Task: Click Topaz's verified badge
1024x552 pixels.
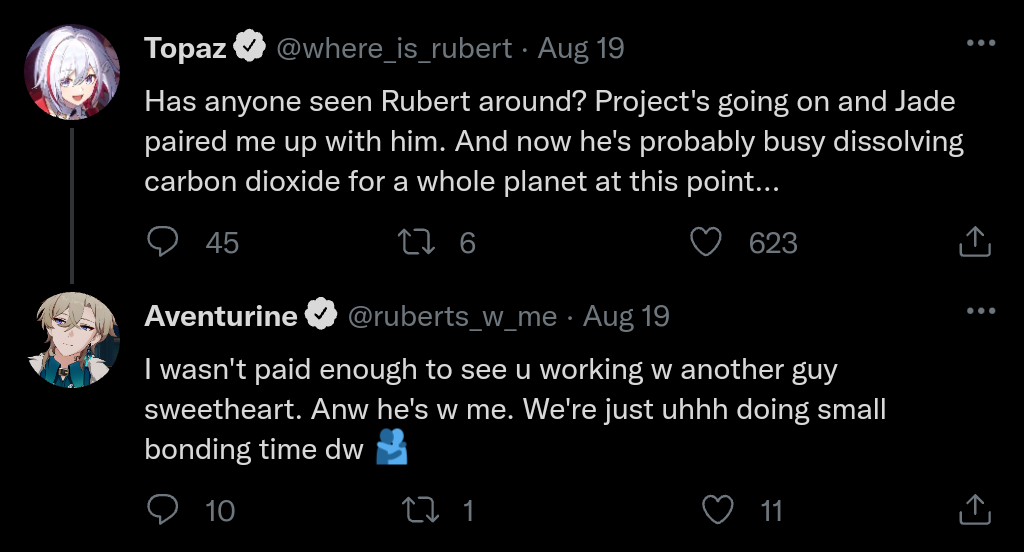Action: click(x=250, y=47)
